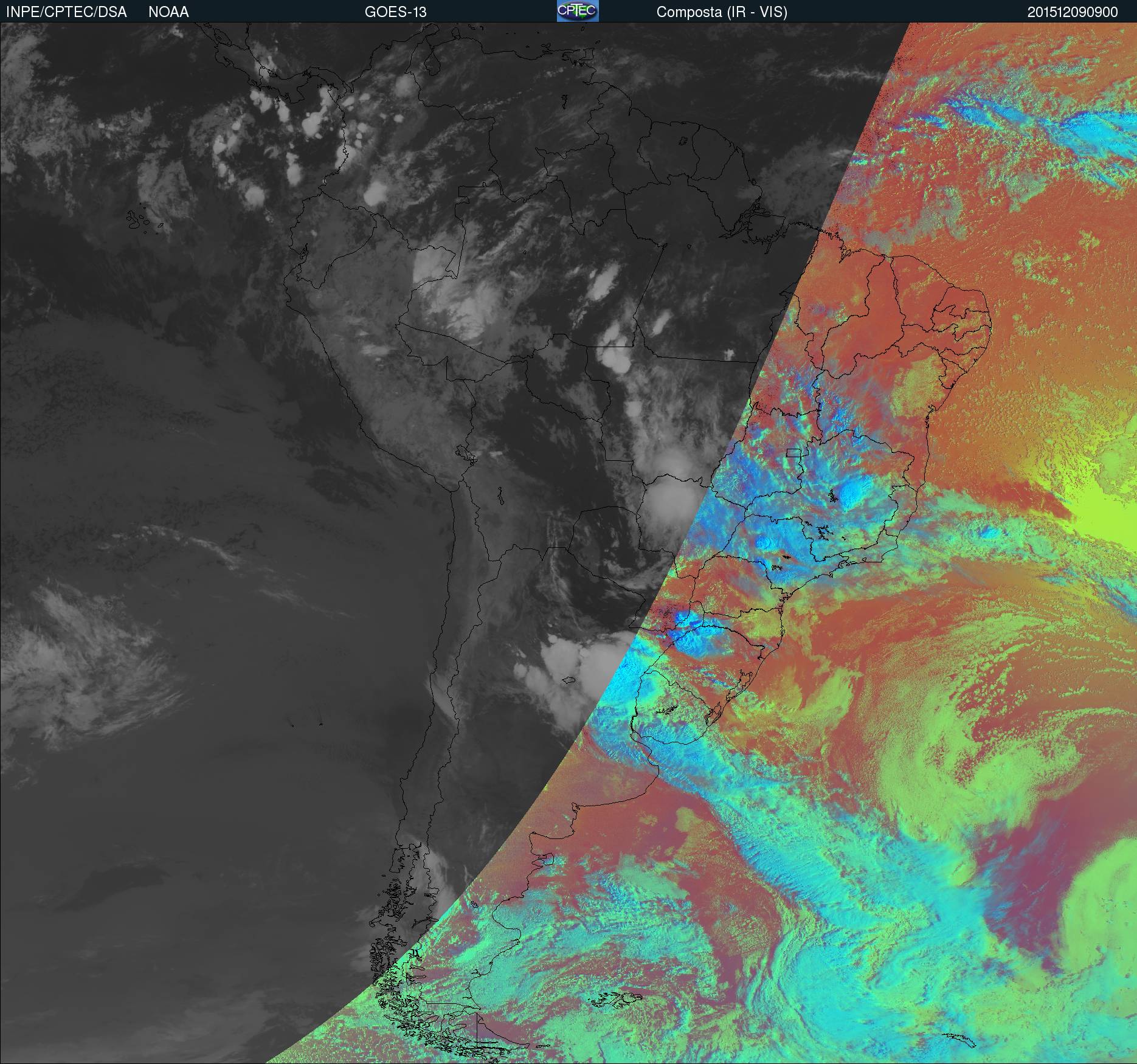Click the Composta (IR - VIS) title

click(722, 13)
